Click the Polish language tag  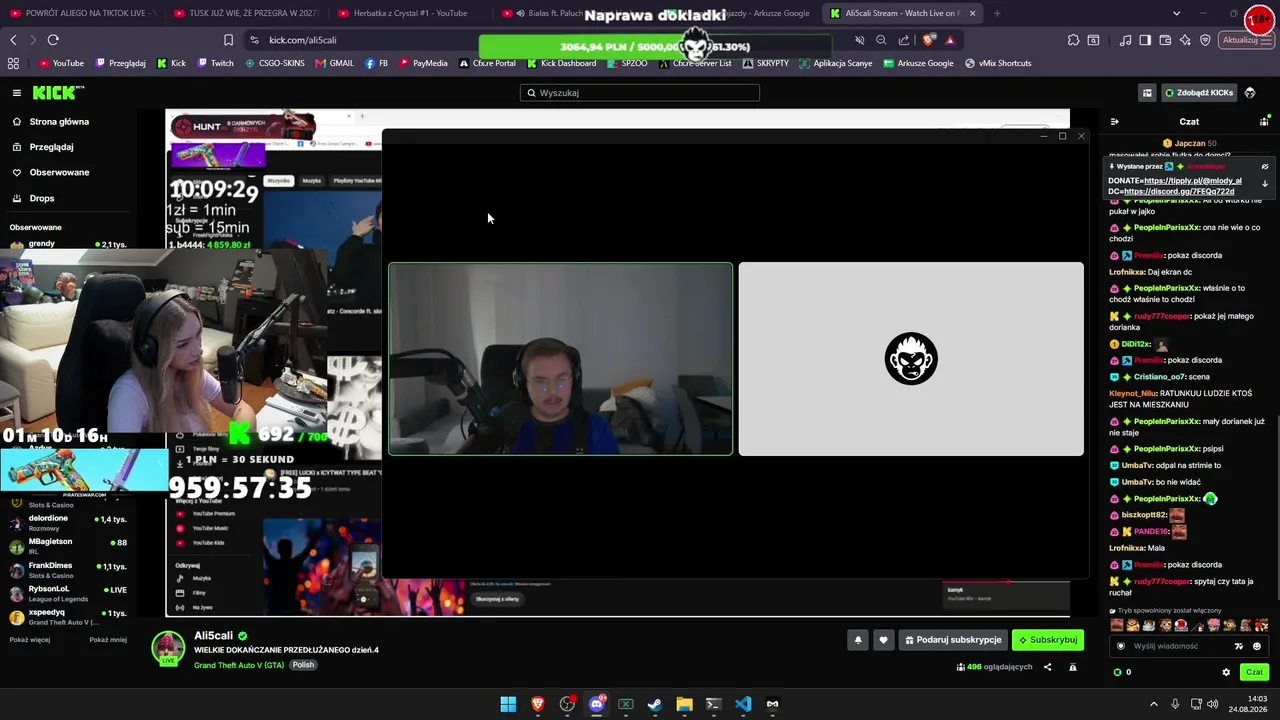point(303,665)
